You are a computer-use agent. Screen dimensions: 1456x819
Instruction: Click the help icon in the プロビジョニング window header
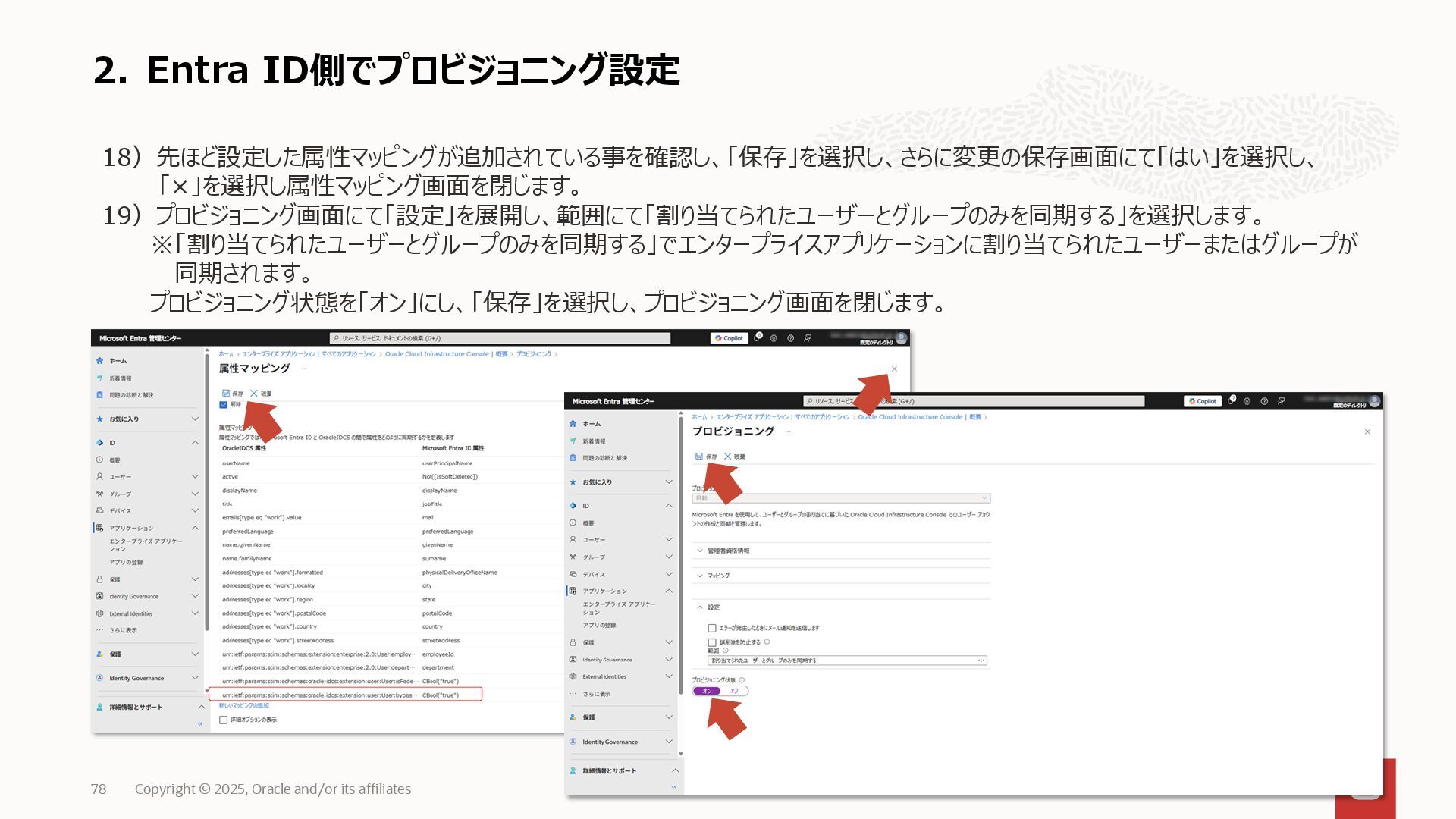click(1264, 401)
